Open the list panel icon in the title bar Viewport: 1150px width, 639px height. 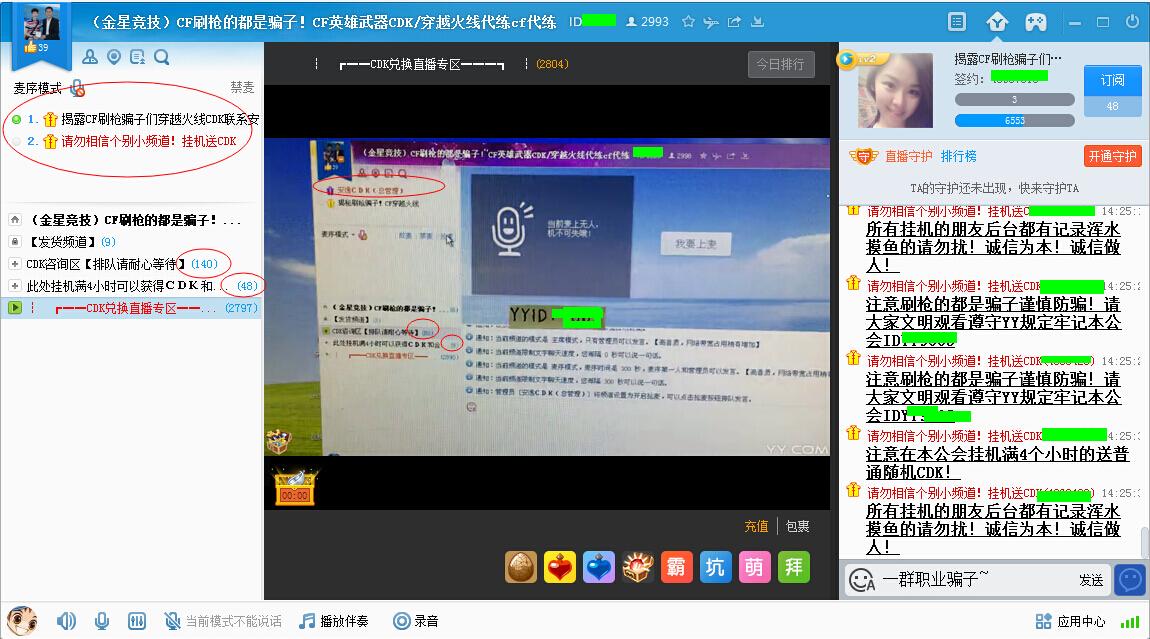957,22
